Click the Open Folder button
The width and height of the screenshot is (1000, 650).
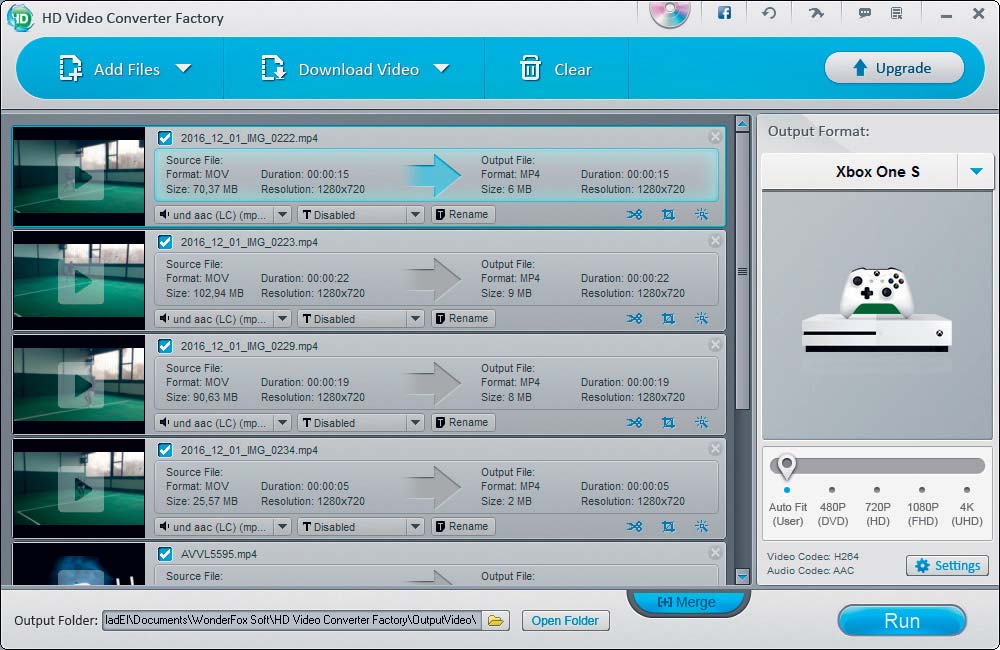pyautogui.click(x=566, y=621)
